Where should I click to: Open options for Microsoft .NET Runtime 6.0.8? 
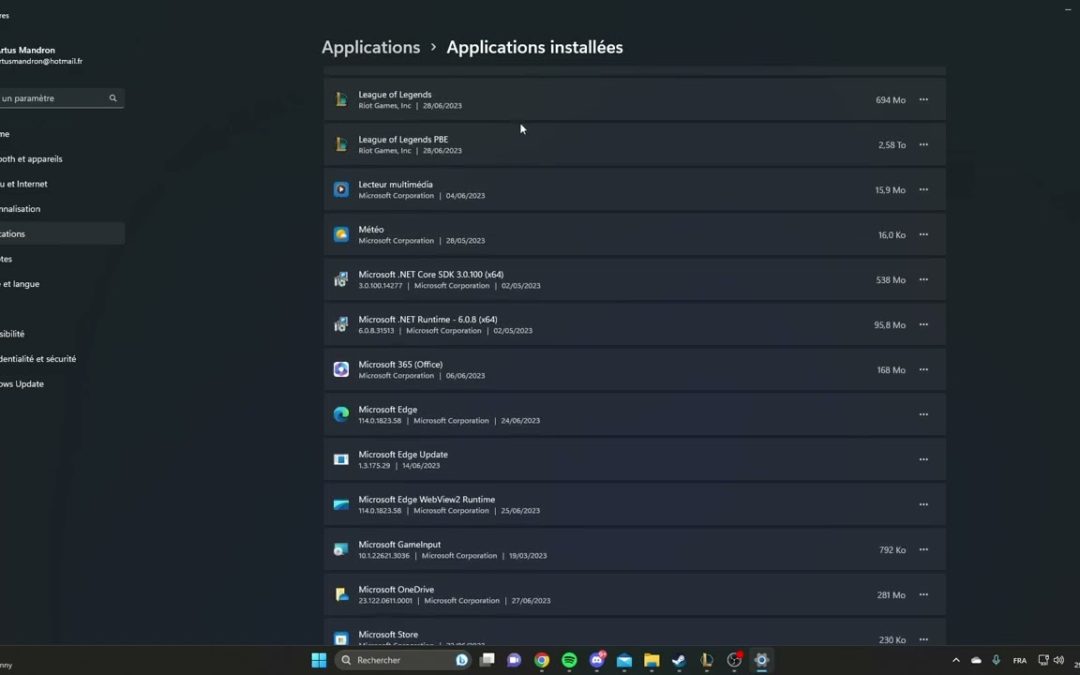923,324
